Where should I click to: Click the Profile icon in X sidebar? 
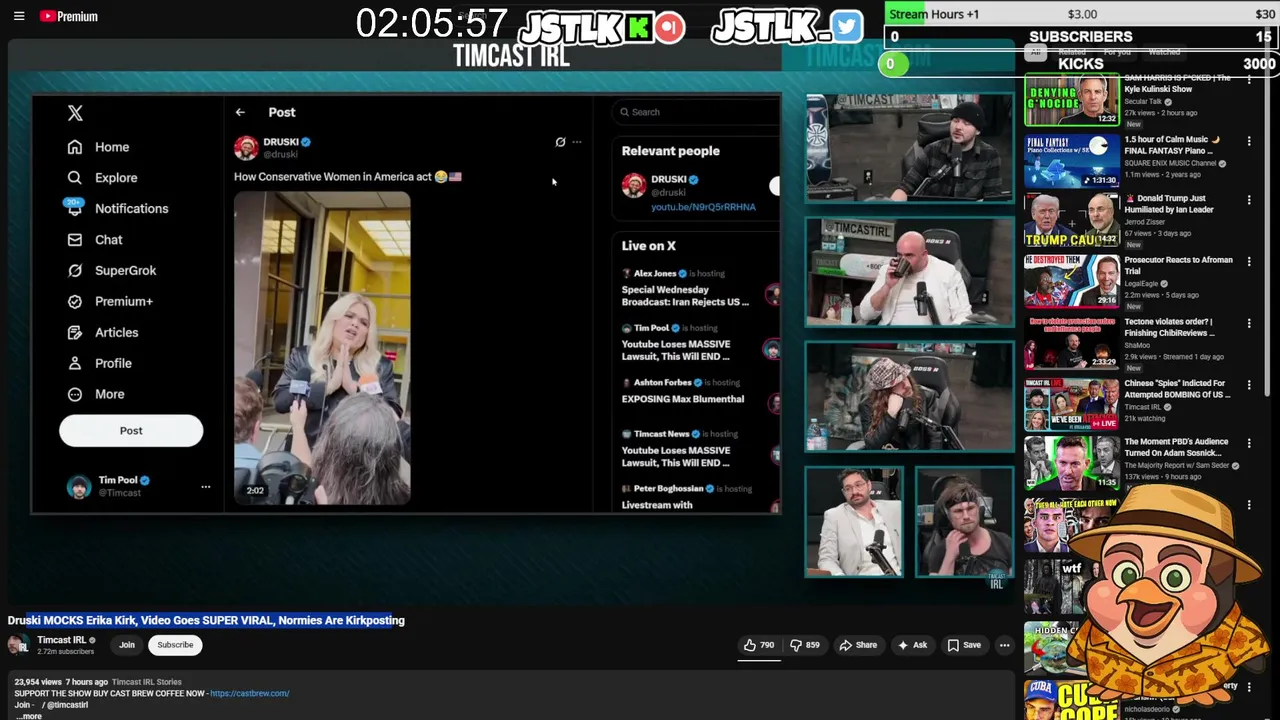click(x=75, y=364)
